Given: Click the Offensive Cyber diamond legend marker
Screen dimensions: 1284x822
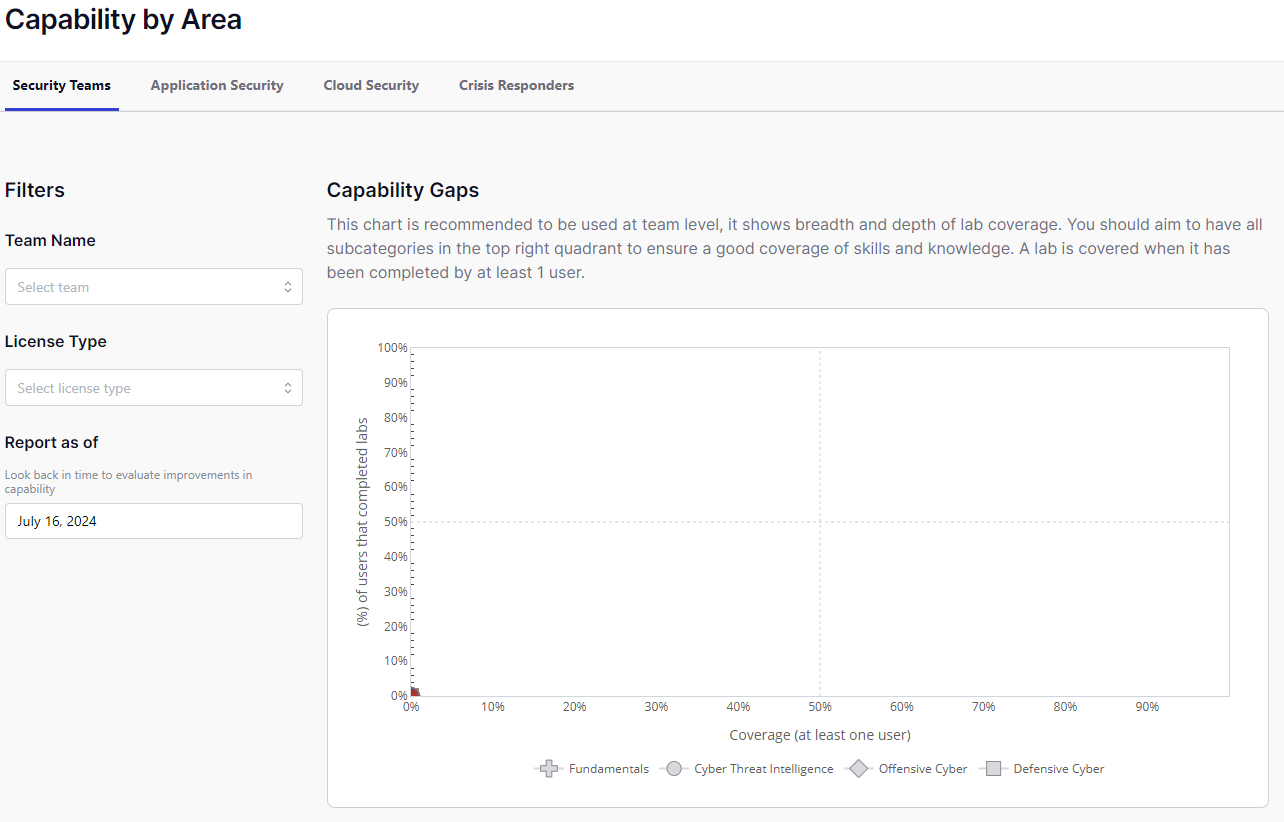Looking at the screenshot, I should point(858,769).
